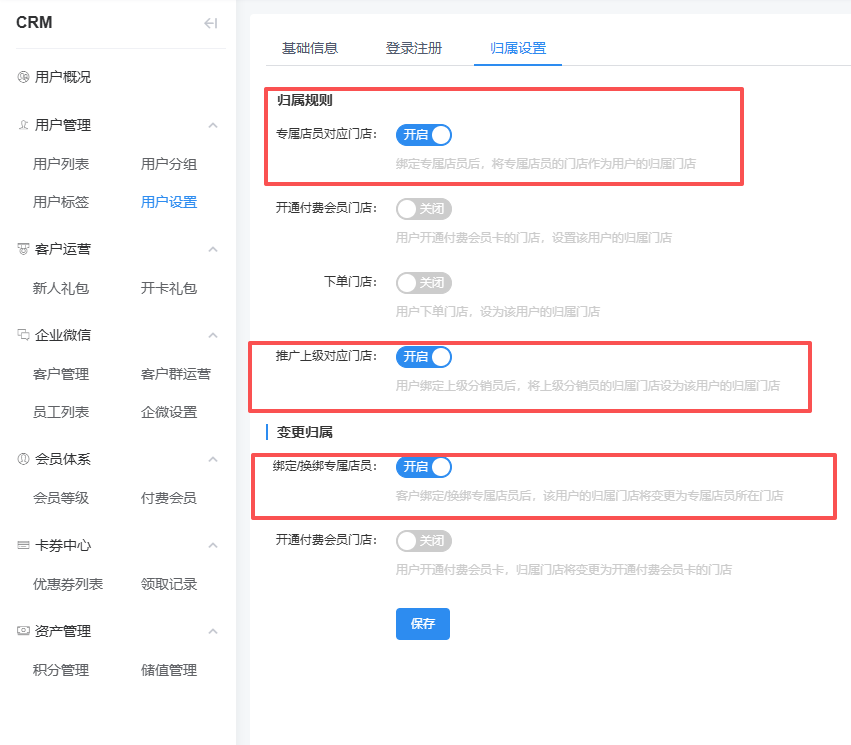Click the 企业微信 chat icon
The width and height of the screenshot is (851, 745).
pyautogui.click(x=23, y=335)
